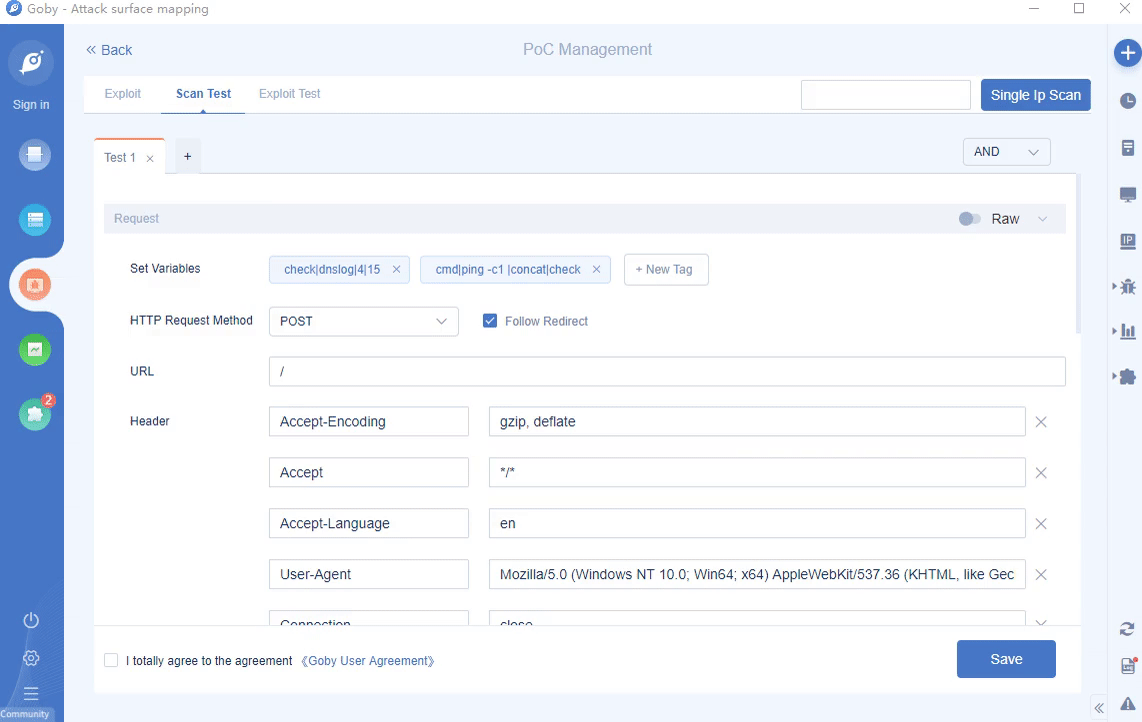
Task: Click the URL input field
Action: tap(666, 371)
